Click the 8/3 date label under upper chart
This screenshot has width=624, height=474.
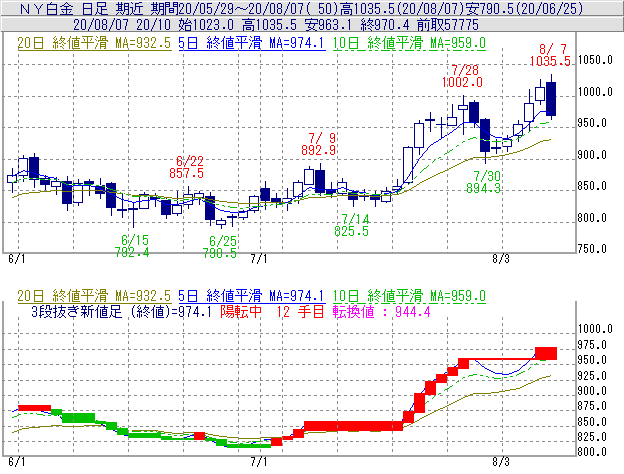501,259
